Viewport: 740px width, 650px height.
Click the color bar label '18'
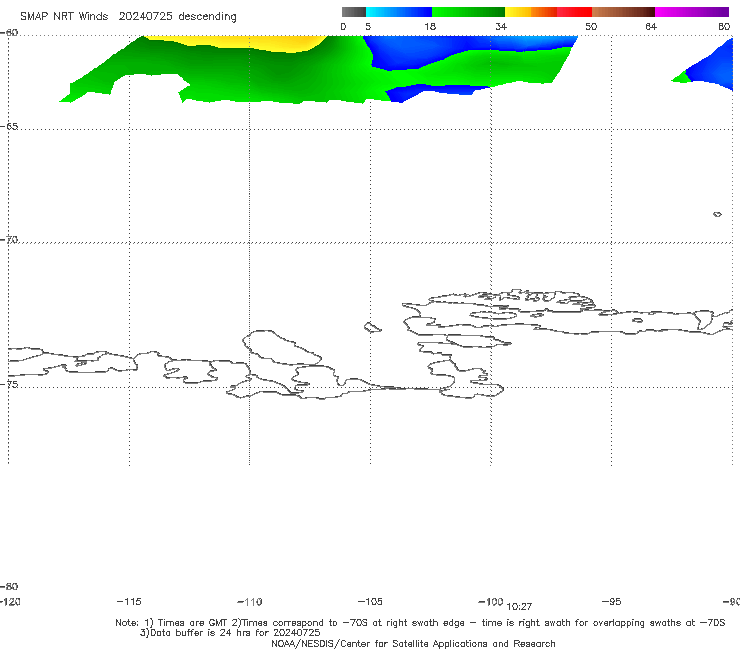click(x=430, y=26)
